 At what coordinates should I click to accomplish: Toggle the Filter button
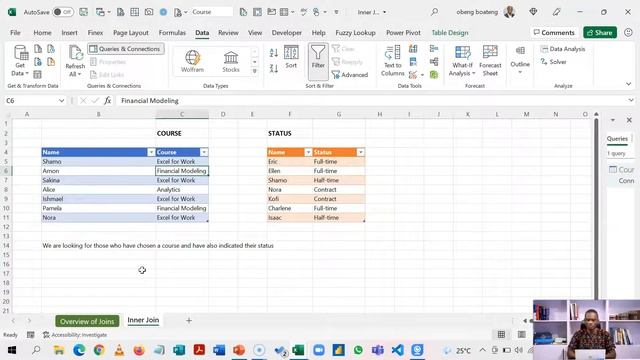click(318, 61)
